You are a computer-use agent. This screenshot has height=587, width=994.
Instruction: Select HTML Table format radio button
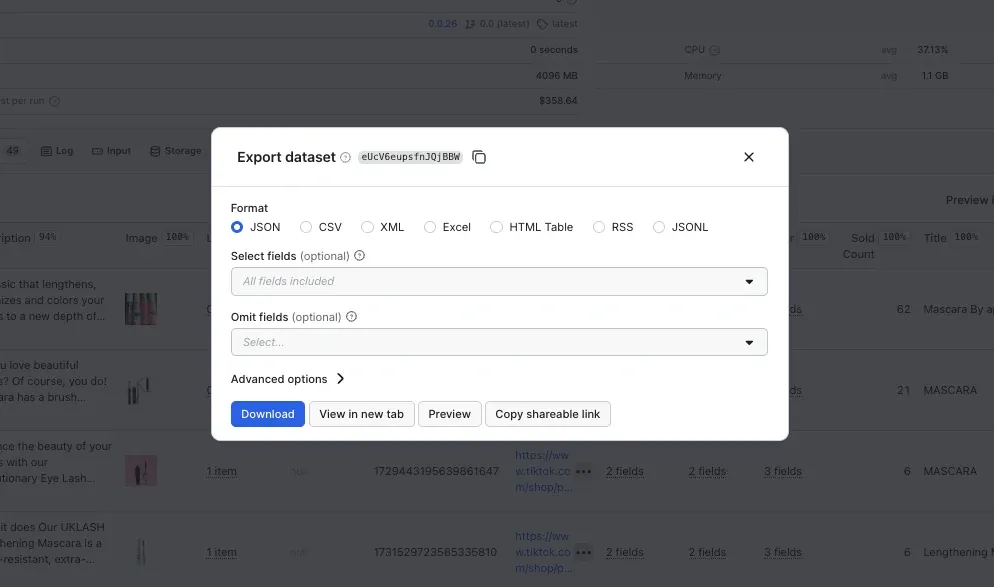point(496,227)
